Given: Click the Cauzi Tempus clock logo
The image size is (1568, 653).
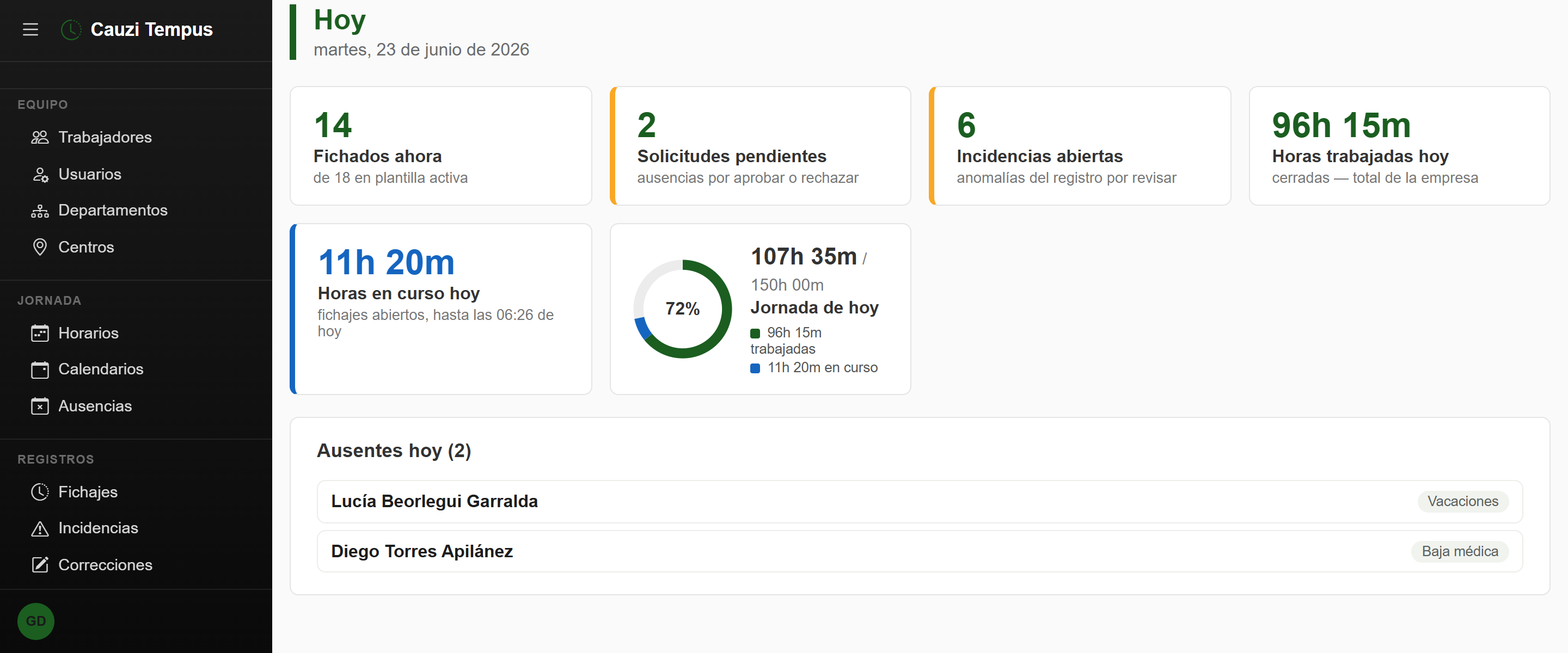Looking at the screenshot, I should [x=71, y=29].
